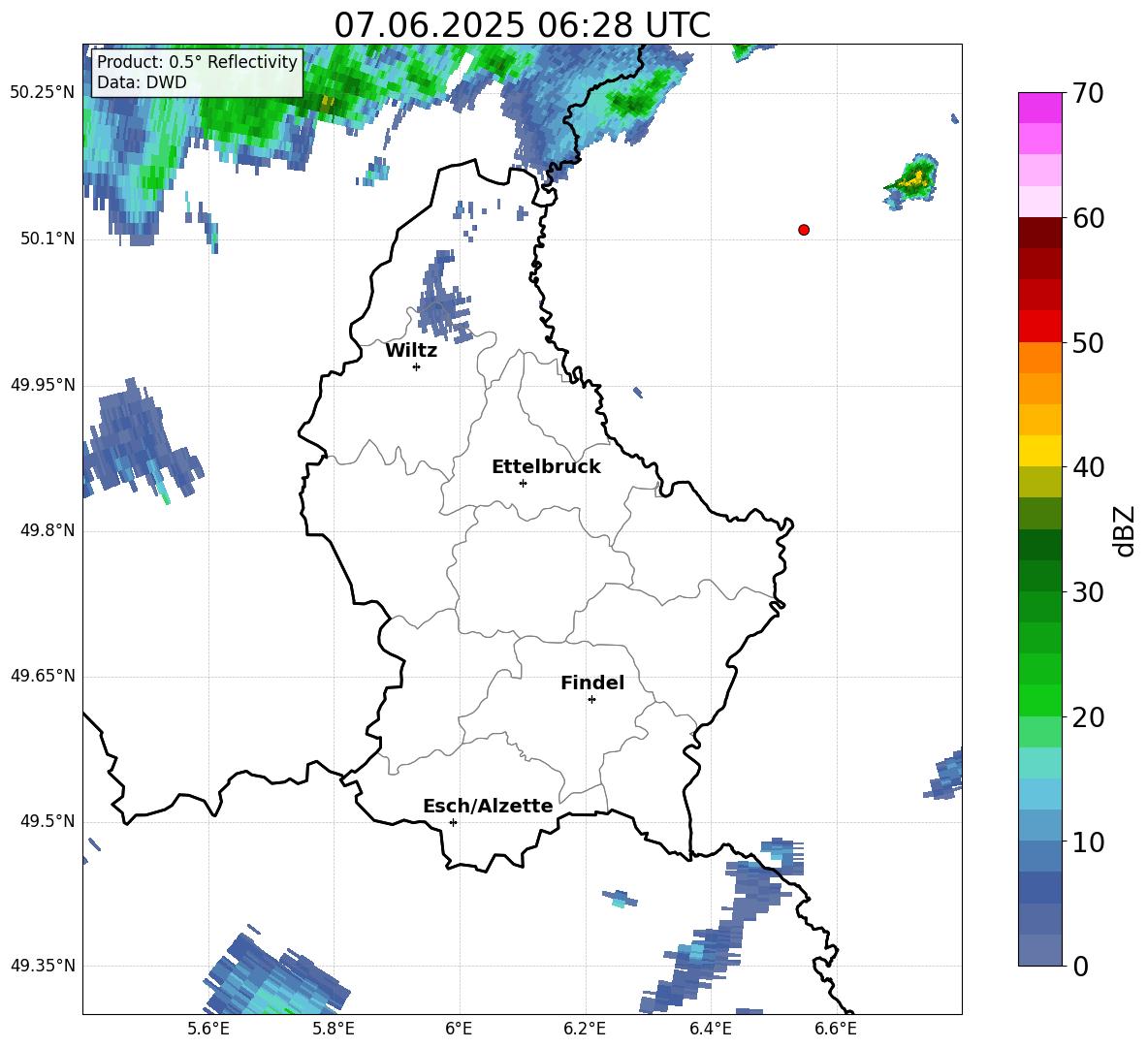Viewport: 1148px width, 1048px height.
Task: Click the 6.2°E longitude label
Action: [585, 1029]
